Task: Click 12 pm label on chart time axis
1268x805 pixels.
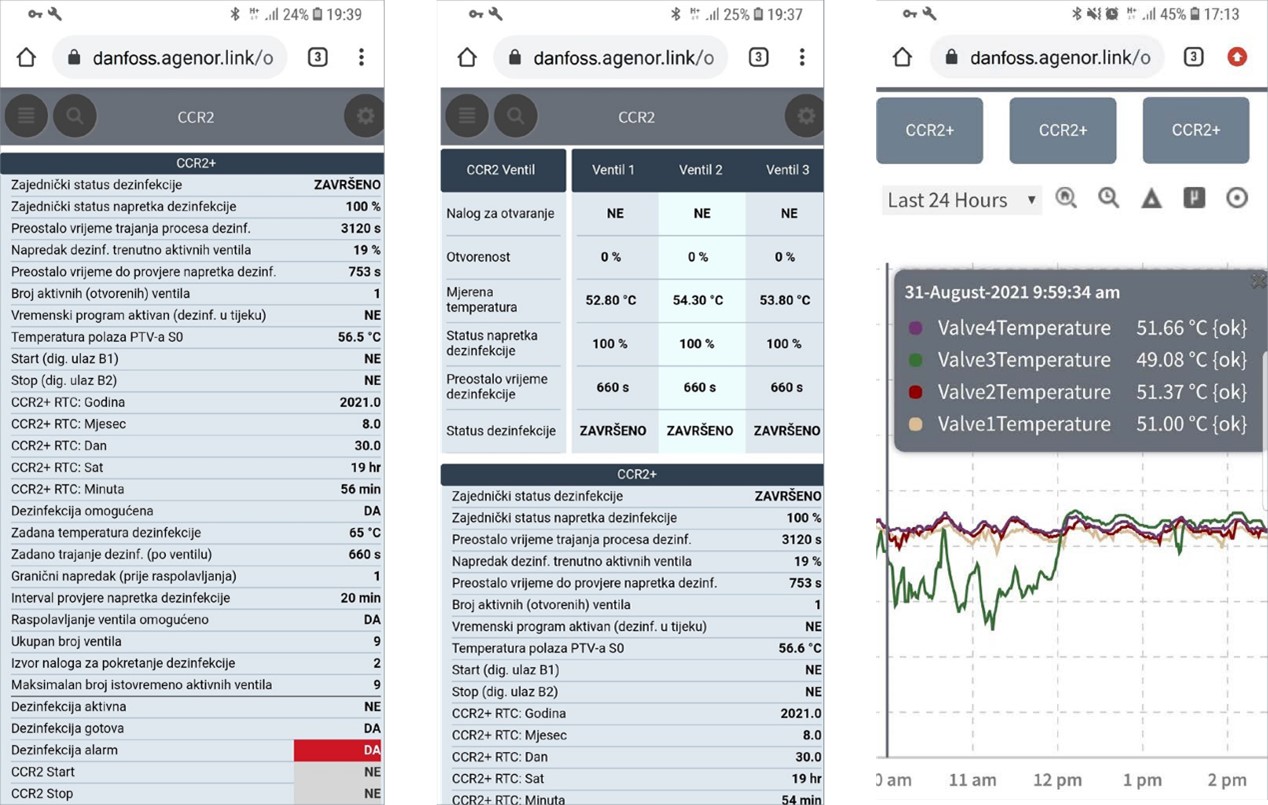Action: [1057, 780]
